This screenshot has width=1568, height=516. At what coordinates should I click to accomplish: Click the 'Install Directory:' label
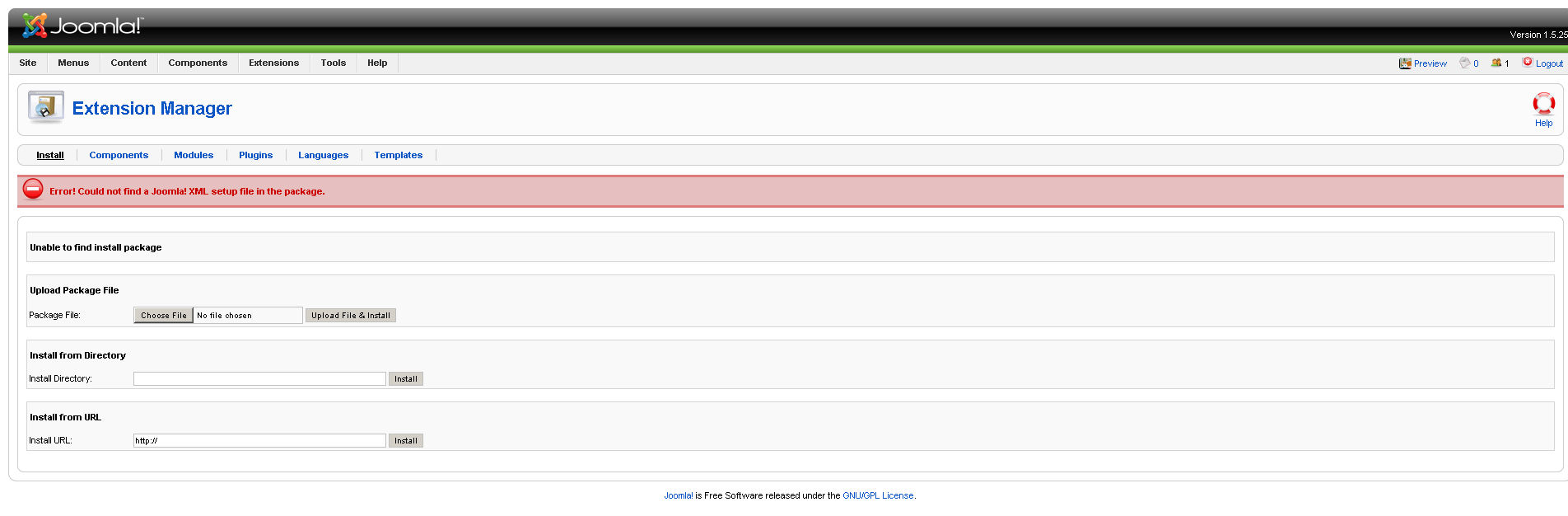(60, 378)
